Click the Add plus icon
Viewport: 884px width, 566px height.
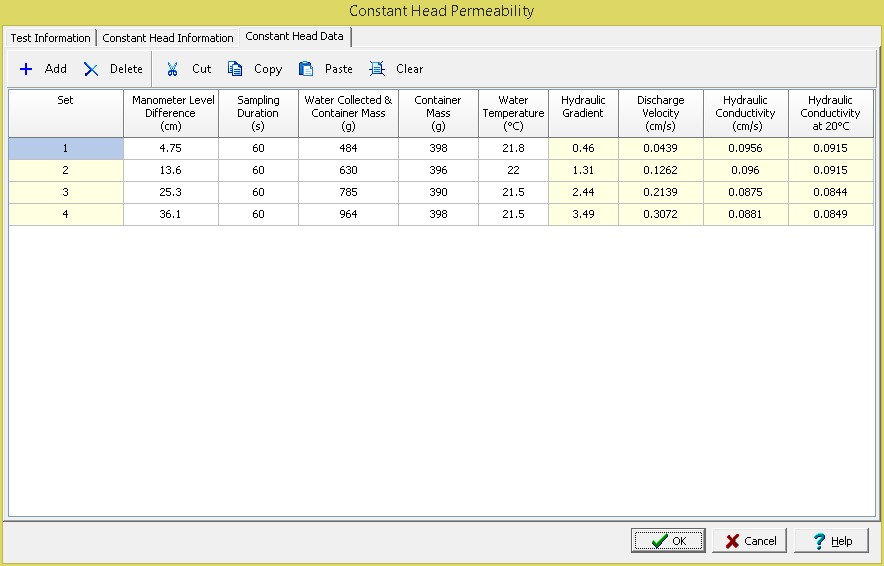point(26,69)
